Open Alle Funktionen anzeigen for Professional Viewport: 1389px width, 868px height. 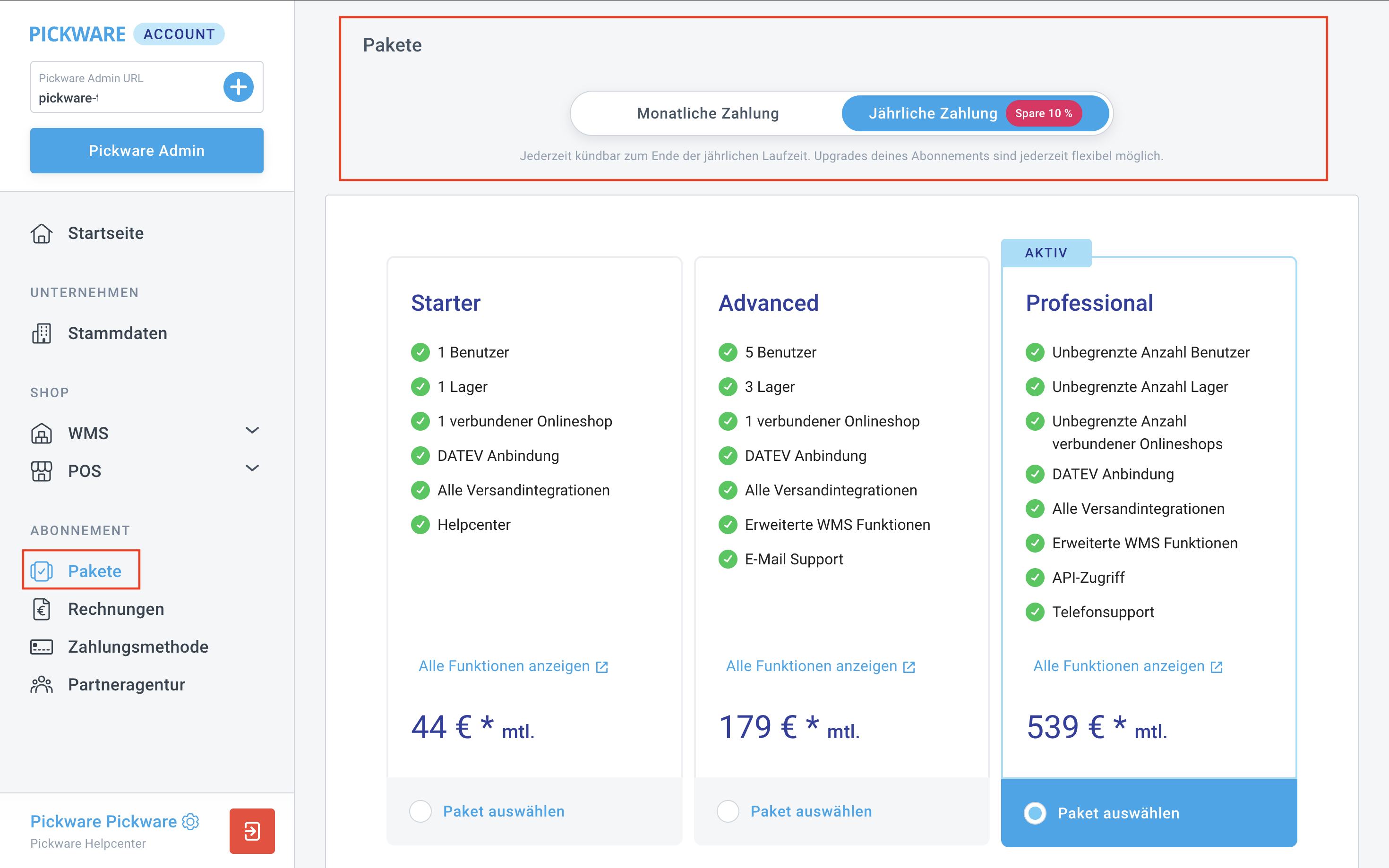(1119, 665)
